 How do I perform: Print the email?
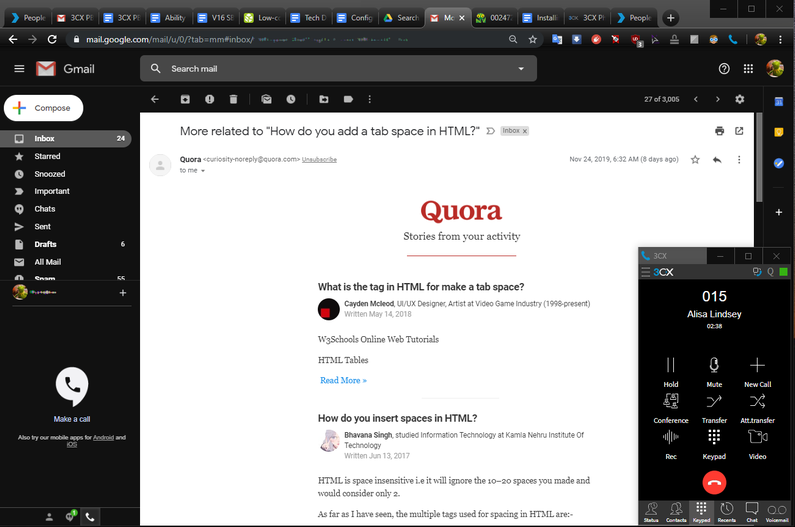pos(719,131)
